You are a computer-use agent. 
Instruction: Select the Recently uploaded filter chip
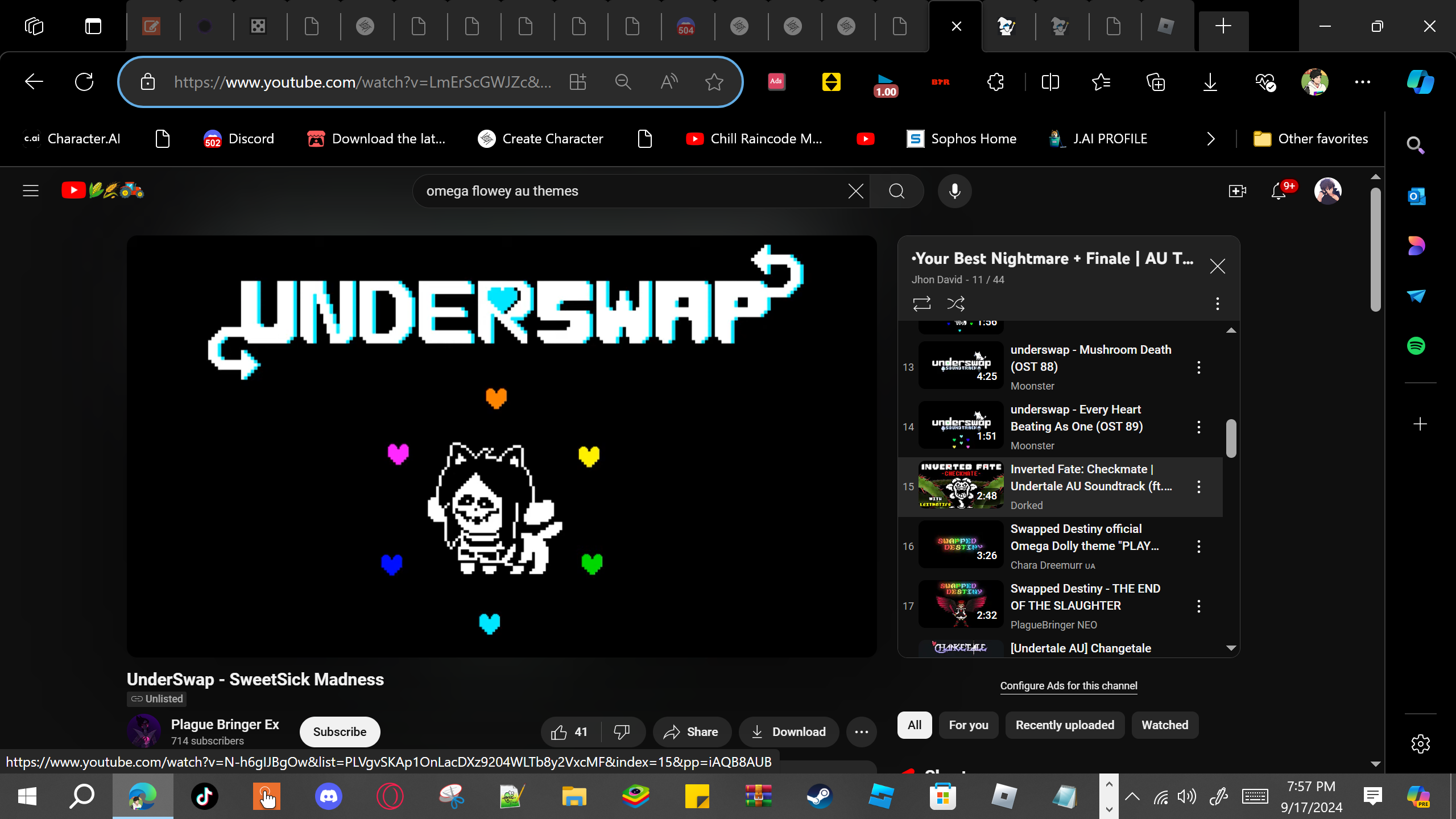(x=1065, y=725)
